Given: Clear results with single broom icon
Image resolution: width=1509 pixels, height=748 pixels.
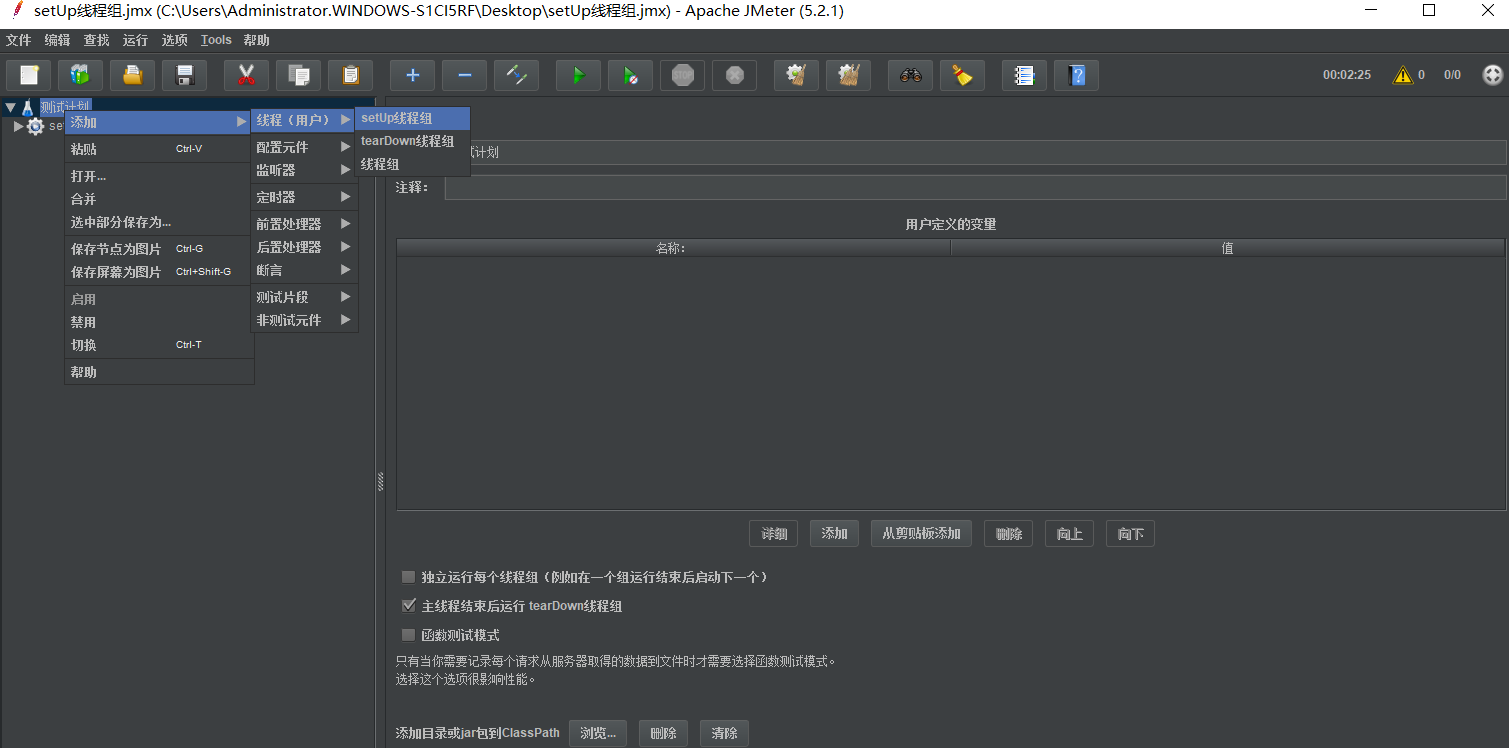Looking at the screenshot, I should point(796,75).
